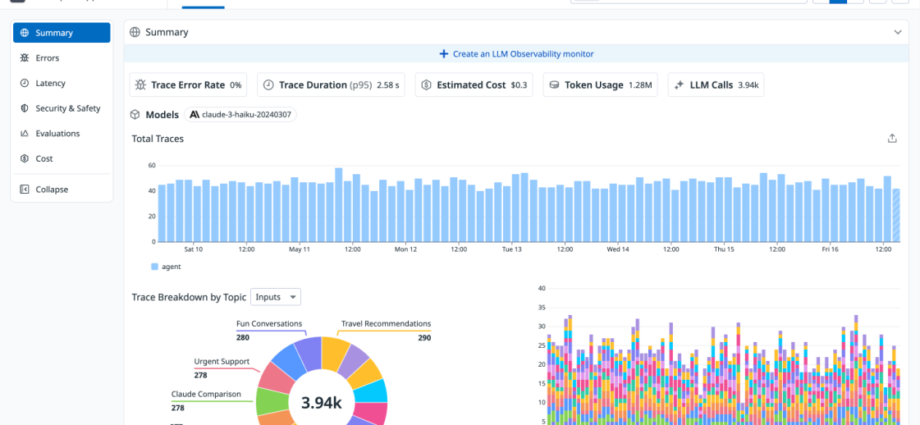
Task: Click the shield icon beside Security & Safety
Action: click(x=24, y=109)
